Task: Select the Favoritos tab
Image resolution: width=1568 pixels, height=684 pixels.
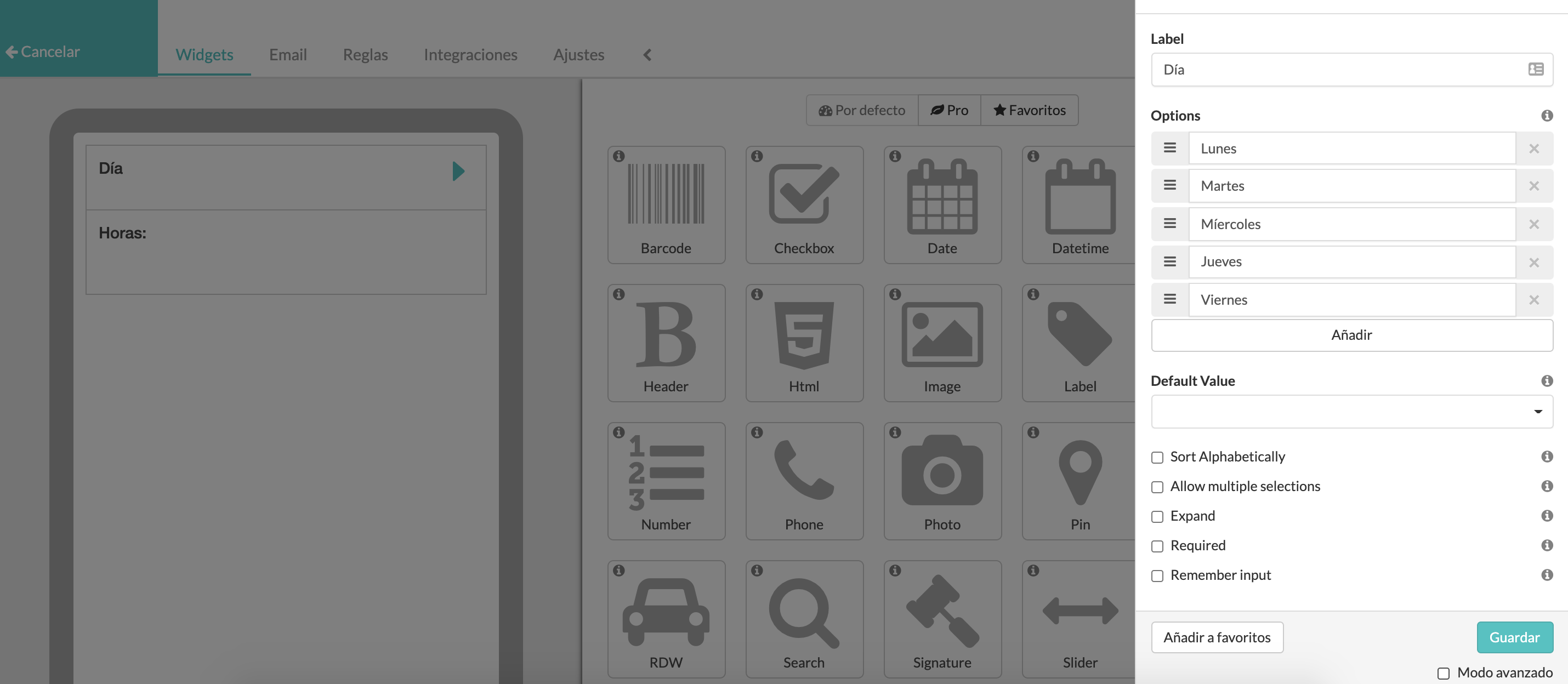Action: (x=1029, y=109)
